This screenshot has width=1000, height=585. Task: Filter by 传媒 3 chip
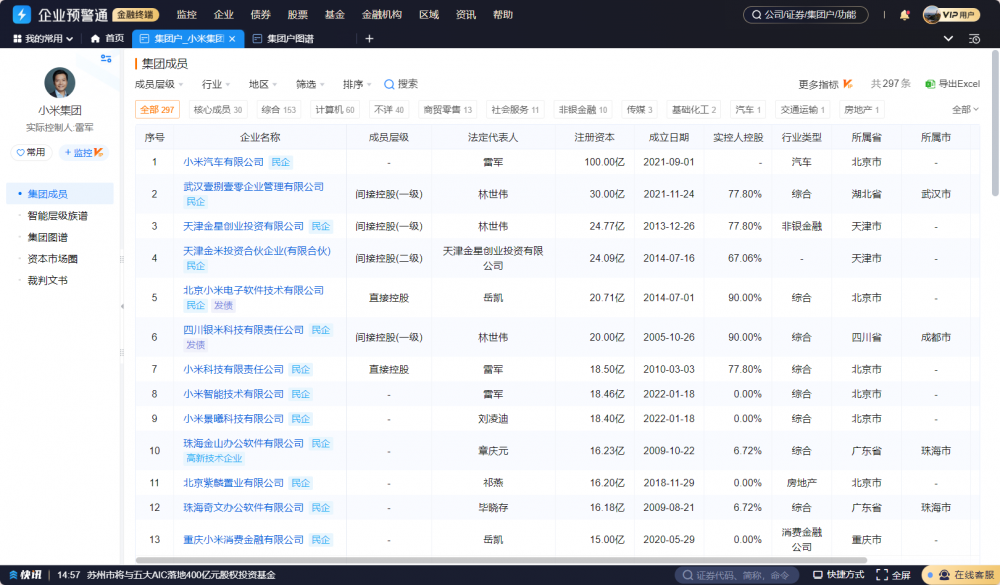point(640,110)
